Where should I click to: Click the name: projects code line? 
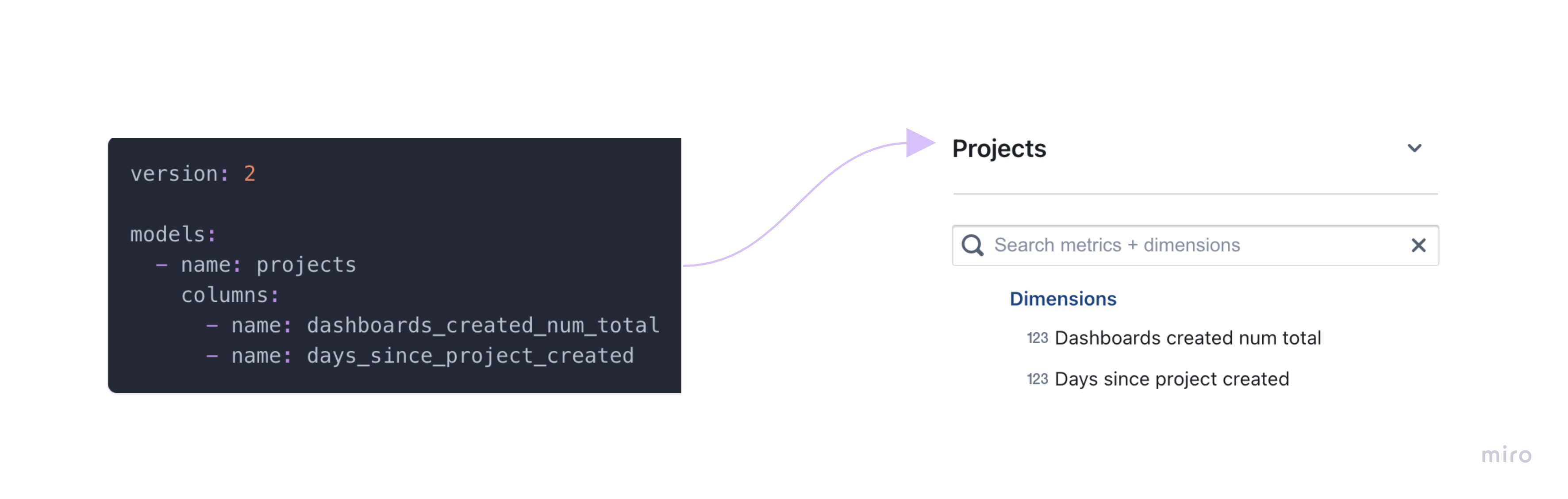click(x=256, y=265)
